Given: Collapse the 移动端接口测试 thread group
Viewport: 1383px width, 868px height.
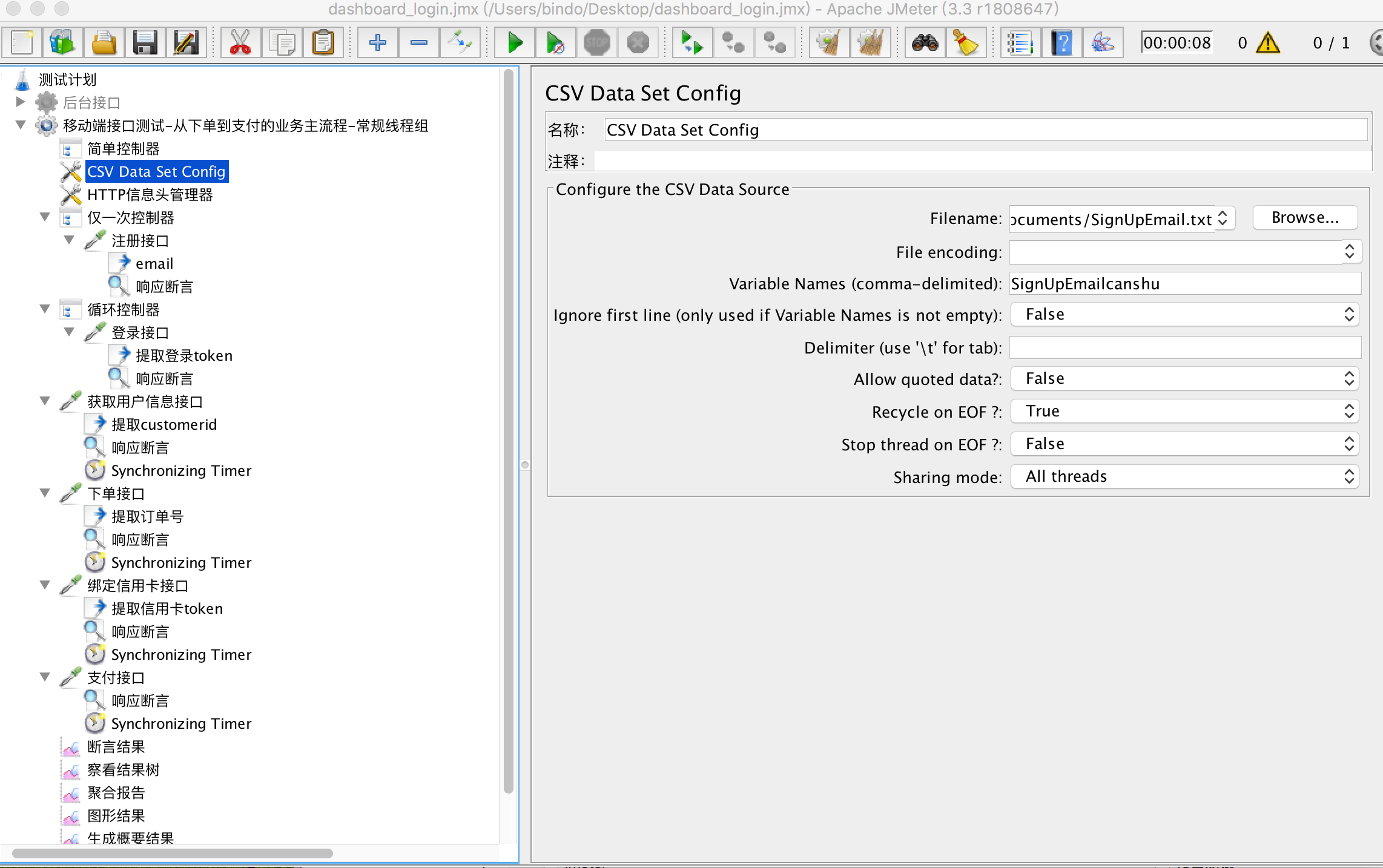Looking at the screenshot, I should pyautogui.click(x=21, y=125).
